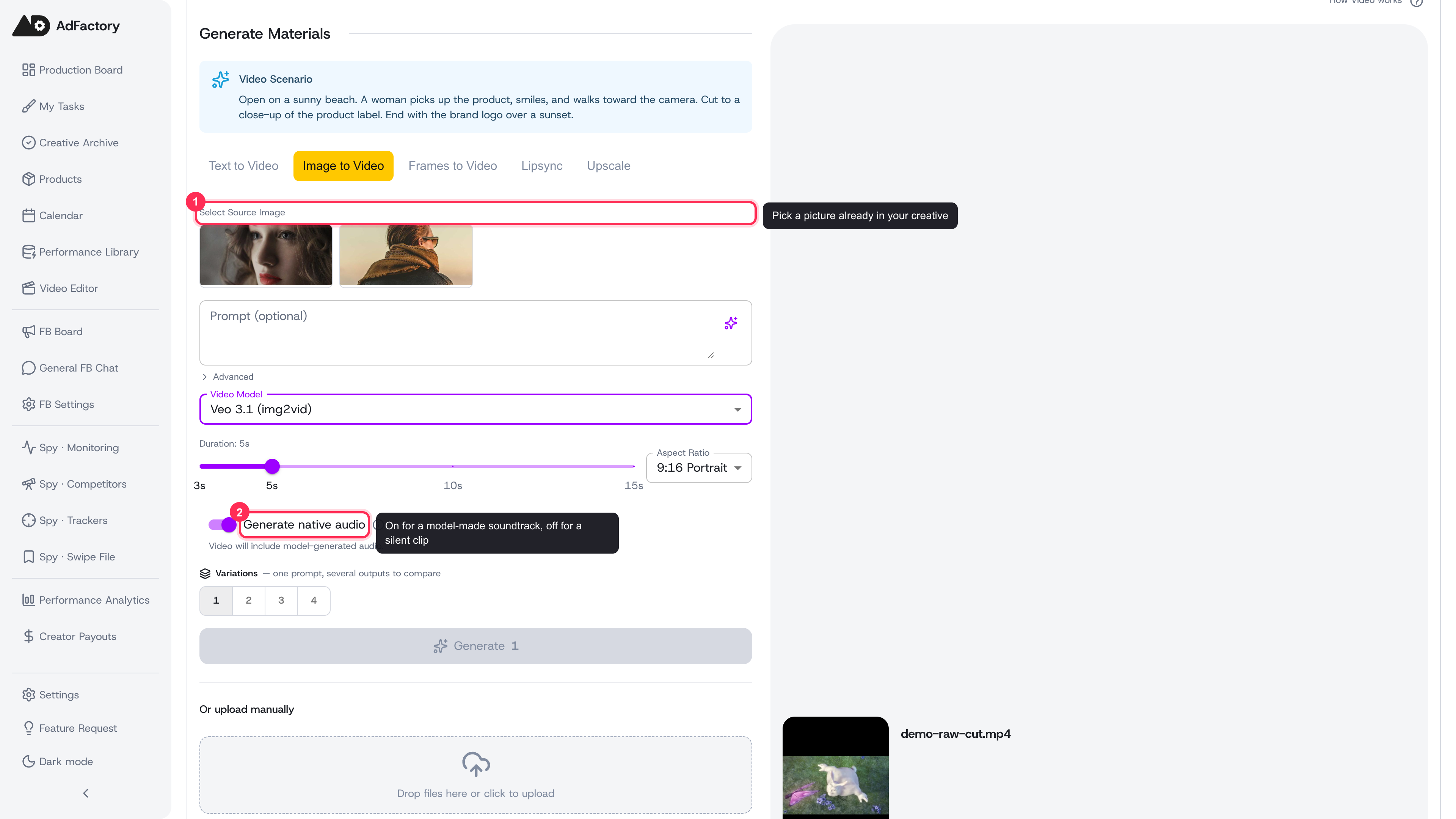Open Spy Swipe File bookmark icon
The height and width of the screenshot is (819, 1456).
[x=28, y=557]
